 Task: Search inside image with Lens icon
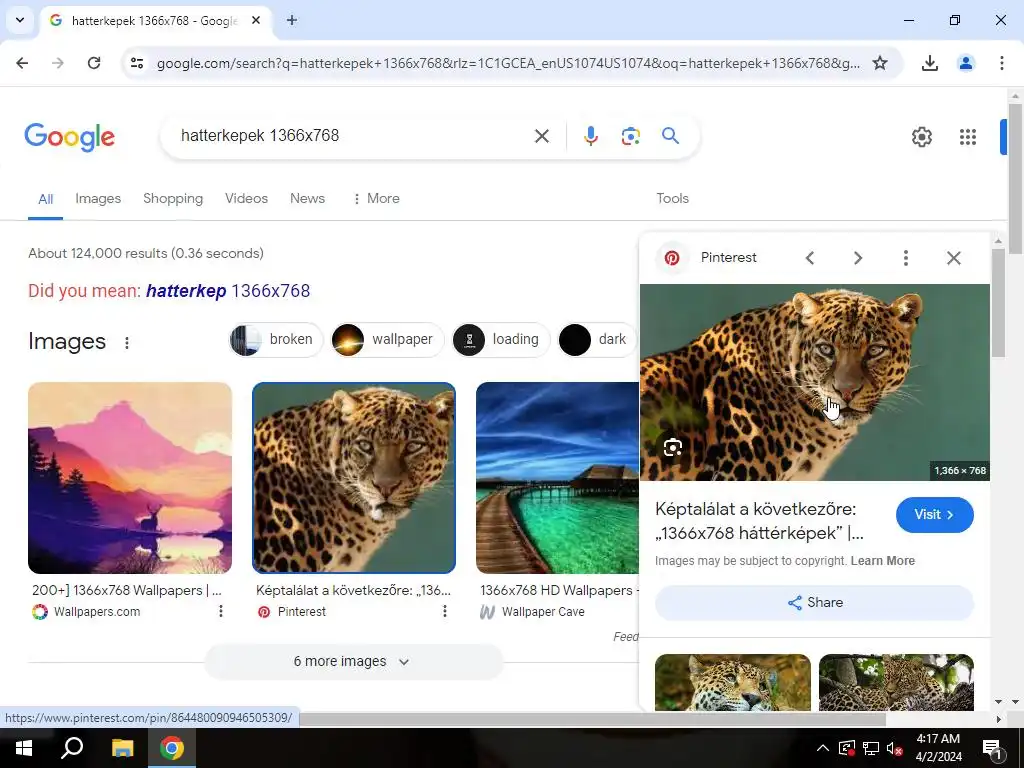[x=673, y=447]
